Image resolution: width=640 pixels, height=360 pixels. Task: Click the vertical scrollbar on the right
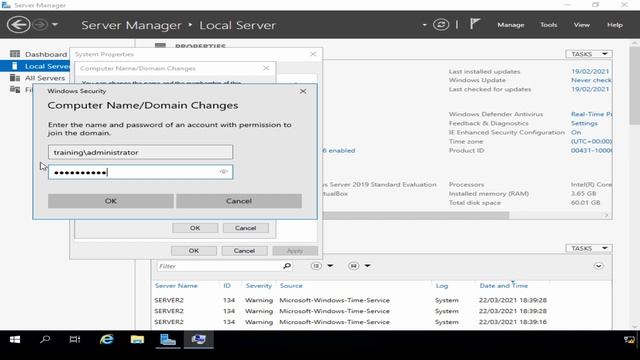pyautogui.click(x=635, y=86)
